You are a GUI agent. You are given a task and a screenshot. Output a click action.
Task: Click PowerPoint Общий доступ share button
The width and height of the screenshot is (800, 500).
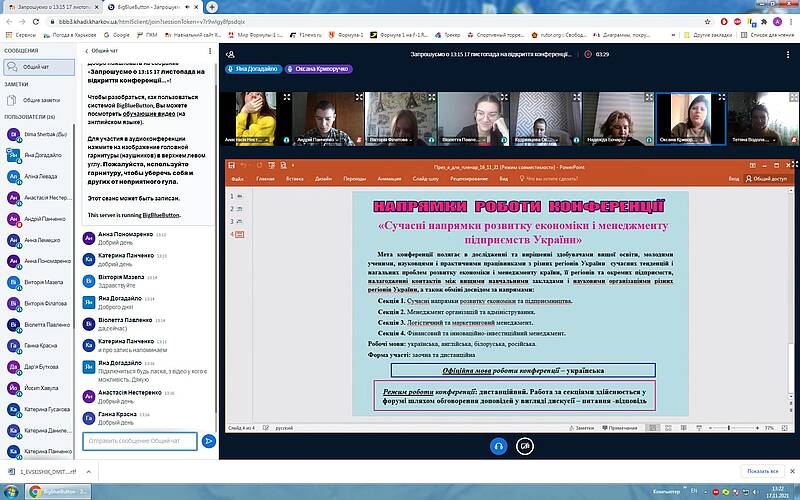point(766,179)
